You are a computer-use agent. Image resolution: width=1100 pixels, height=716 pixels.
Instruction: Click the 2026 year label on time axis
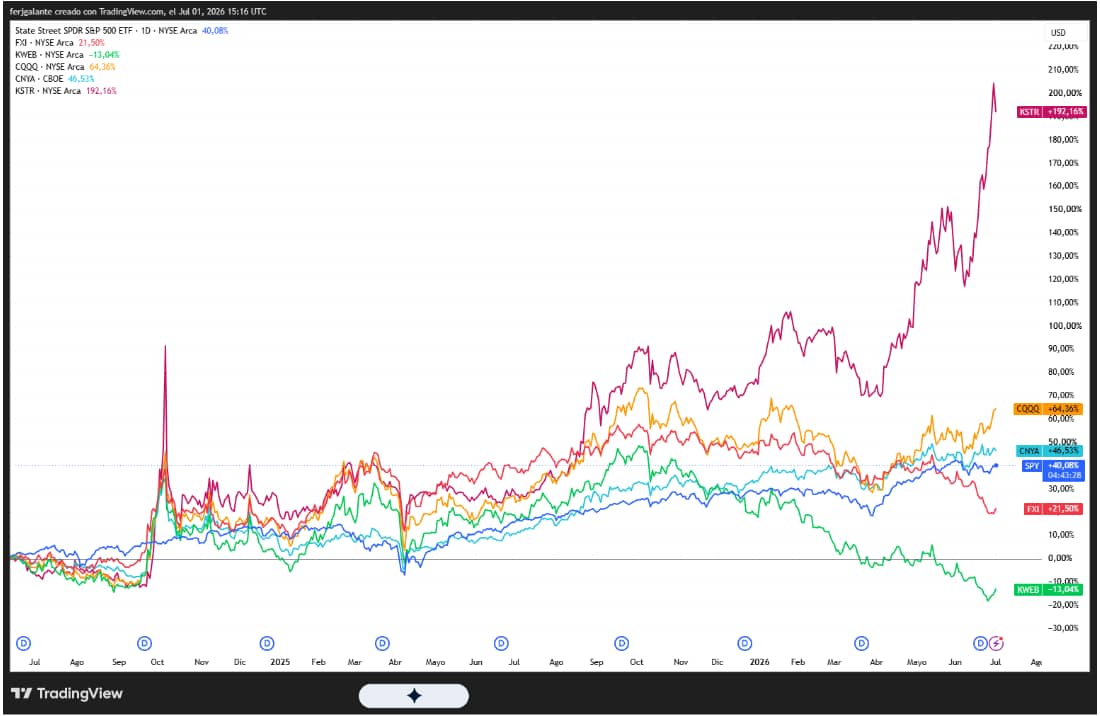pos(760,662)
